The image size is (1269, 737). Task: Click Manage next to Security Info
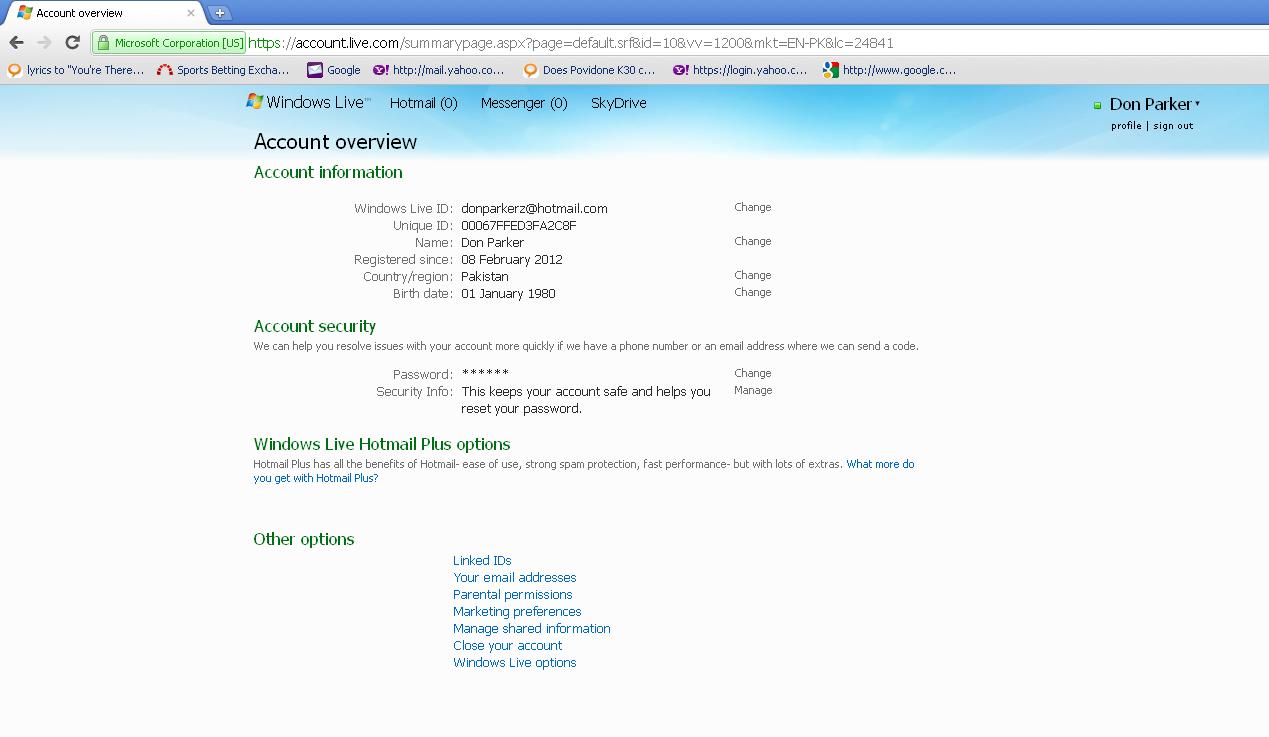[x=752, y=390]
